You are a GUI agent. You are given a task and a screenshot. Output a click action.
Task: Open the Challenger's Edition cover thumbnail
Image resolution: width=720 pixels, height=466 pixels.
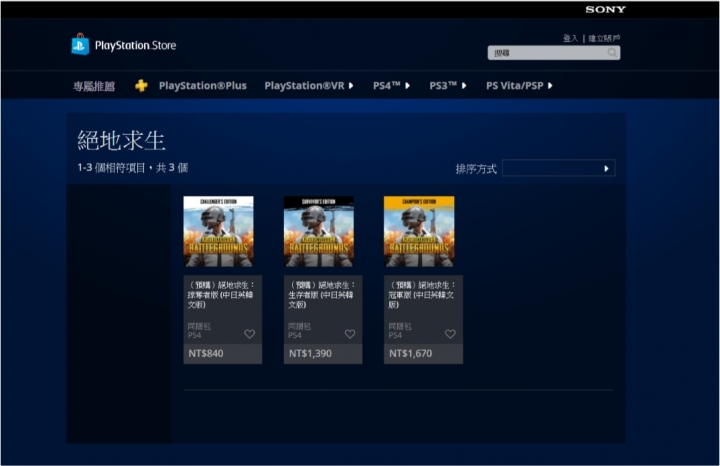[219, 231]
